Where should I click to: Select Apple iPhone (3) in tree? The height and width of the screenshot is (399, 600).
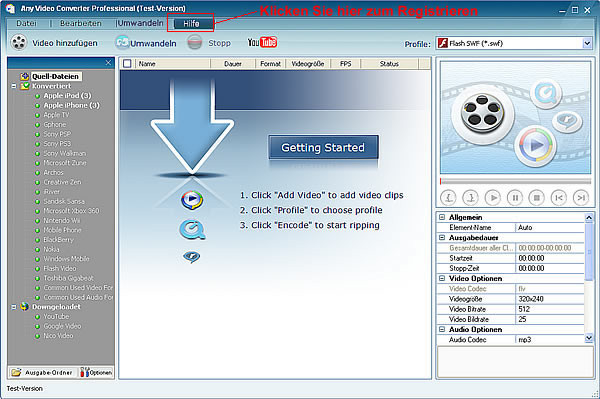pyautogui.click(x=71, y=105)
